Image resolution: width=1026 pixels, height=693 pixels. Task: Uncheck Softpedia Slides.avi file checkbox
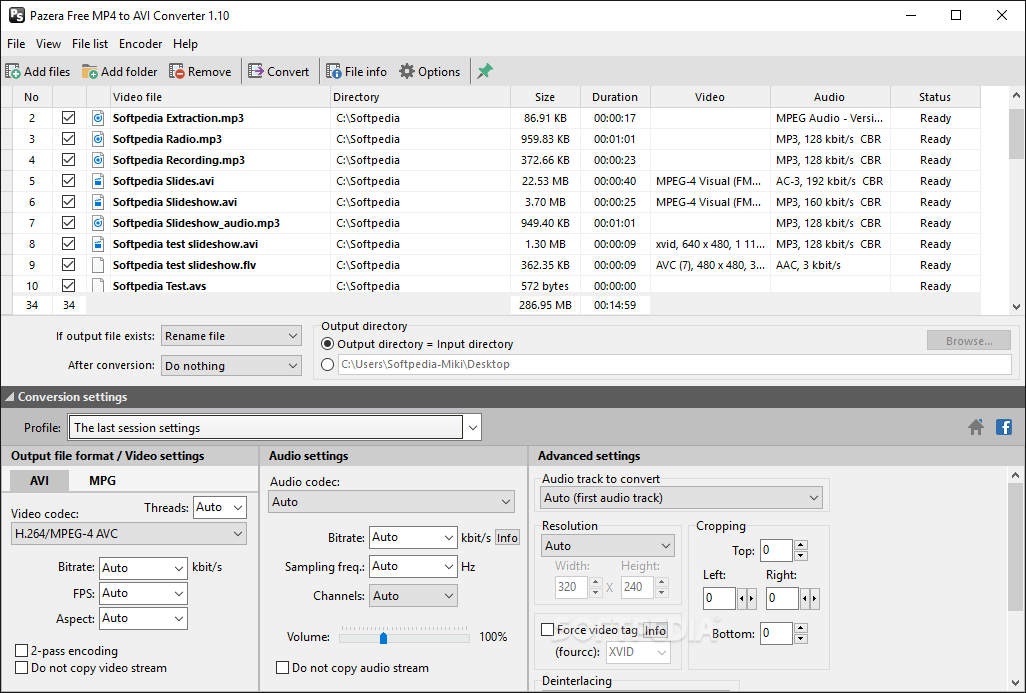click(68, 181)
